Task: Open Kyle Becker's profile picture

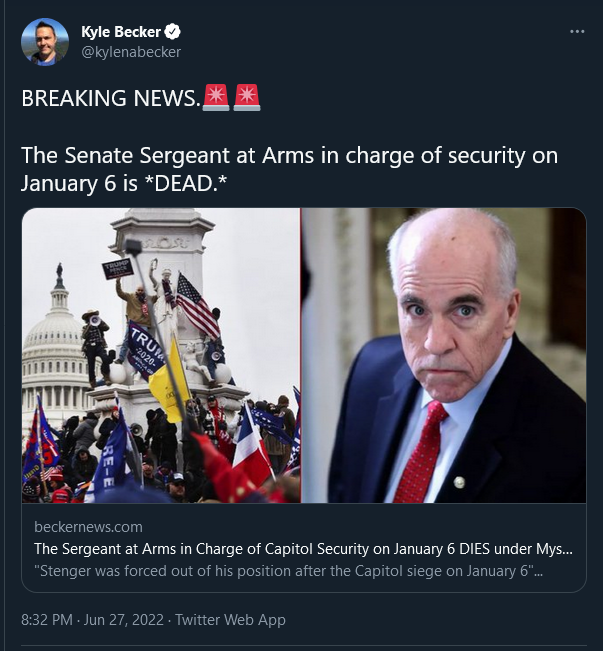Action: coord(45,42)
